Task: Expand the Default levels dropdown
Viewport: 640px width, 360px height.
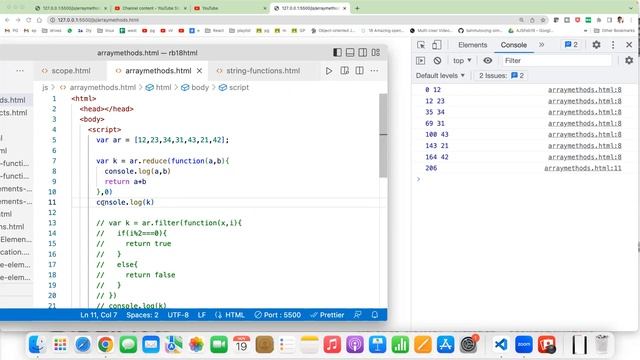Action: point(440,76)
